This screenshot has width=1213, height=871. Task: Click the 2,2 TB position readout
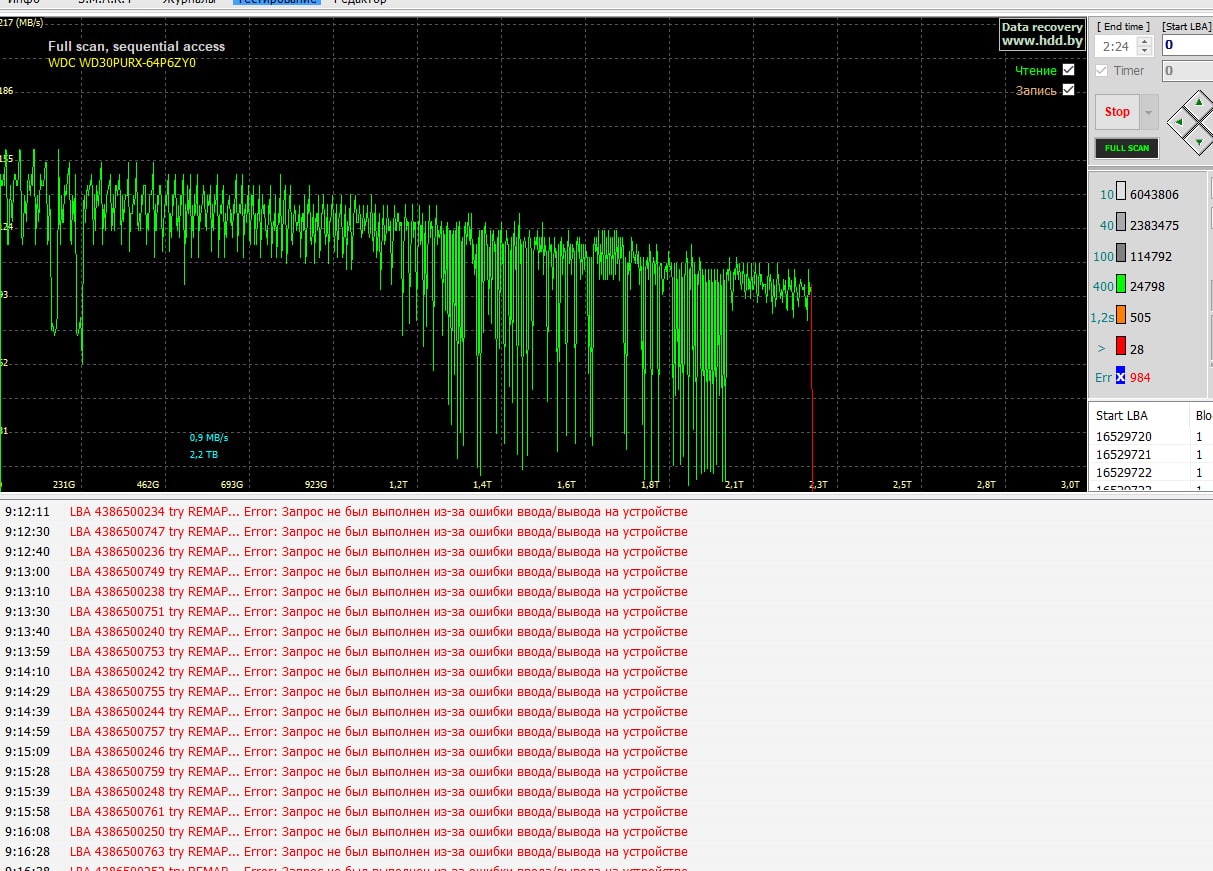[204, 455]
